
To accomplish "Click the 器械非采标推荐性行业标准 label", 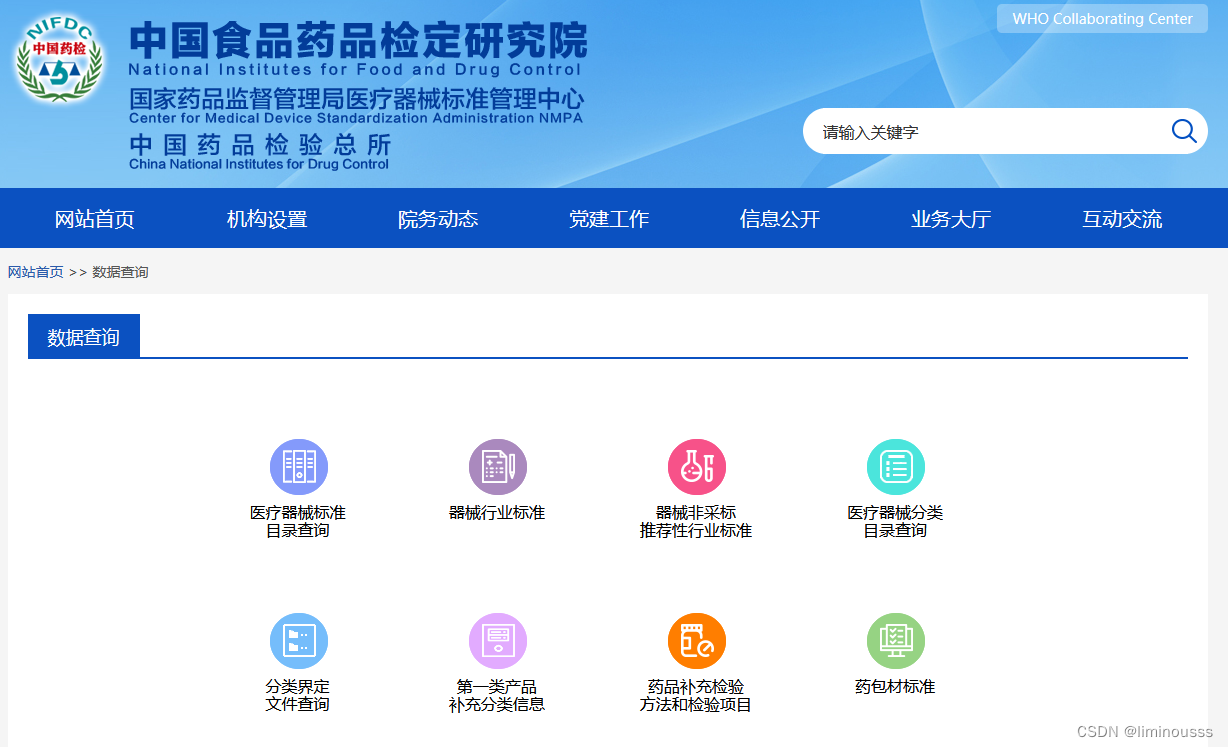I will click(696, 521).
